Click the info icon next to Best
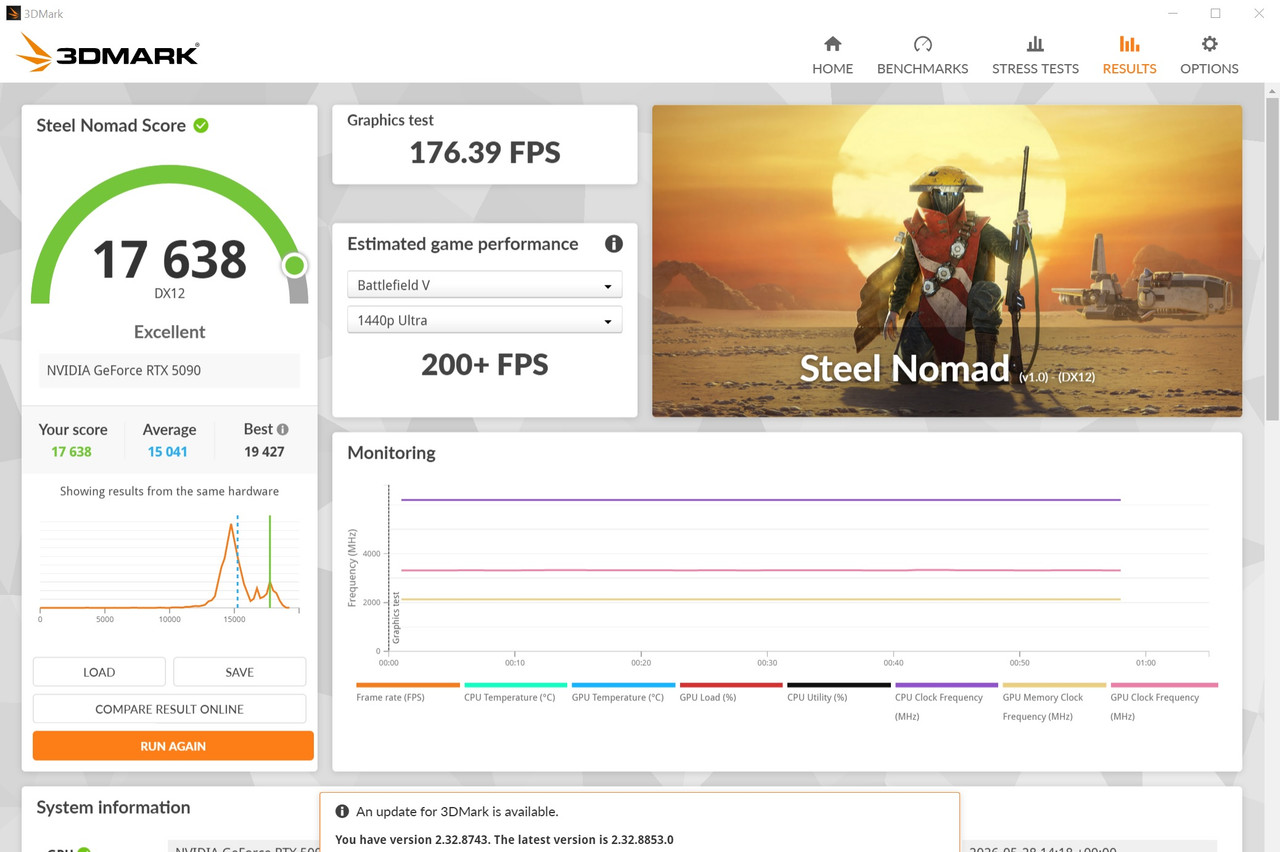 point(283,429)
